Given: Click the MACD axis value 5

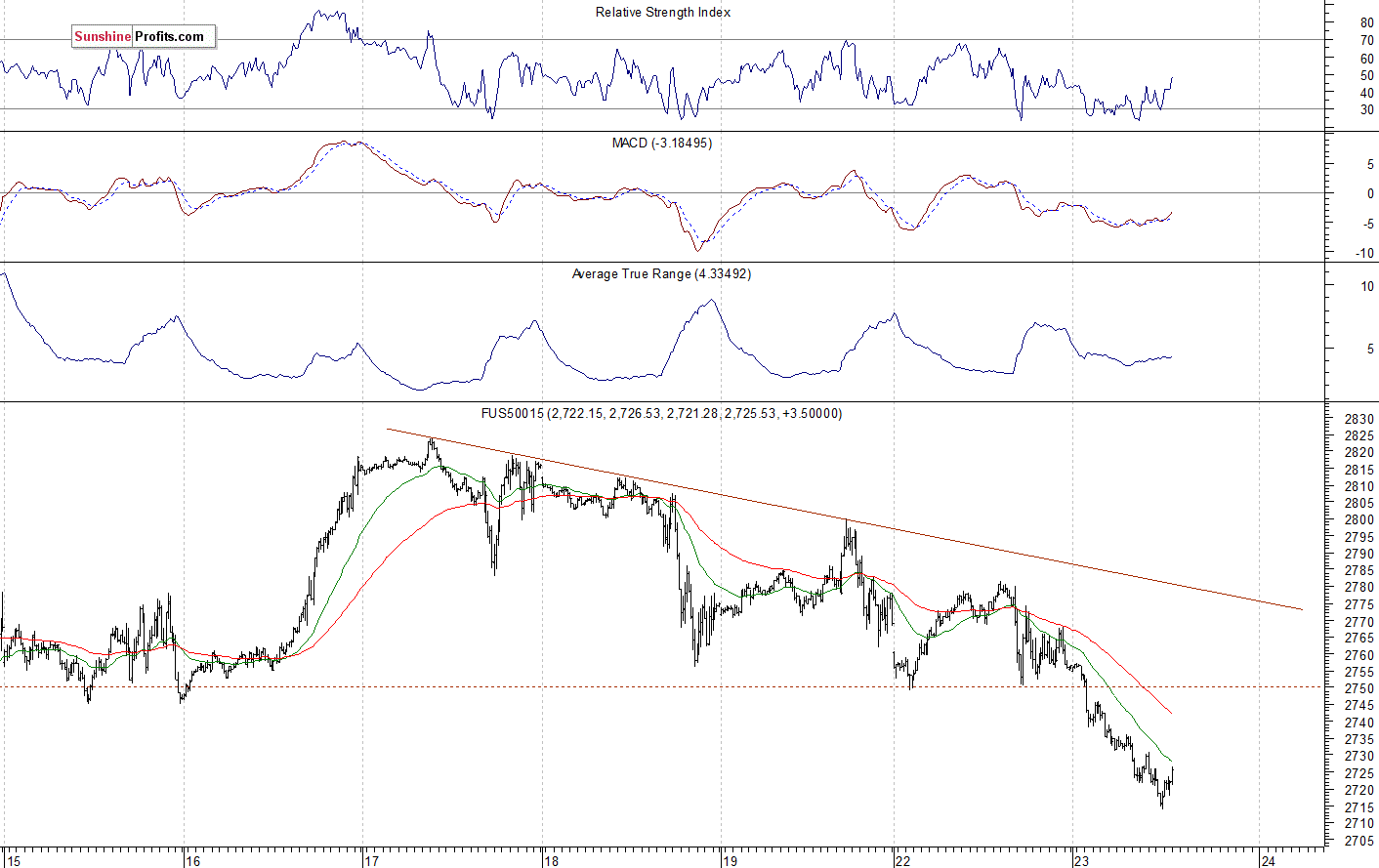Looking at the screenshot, I should 1370,165.
